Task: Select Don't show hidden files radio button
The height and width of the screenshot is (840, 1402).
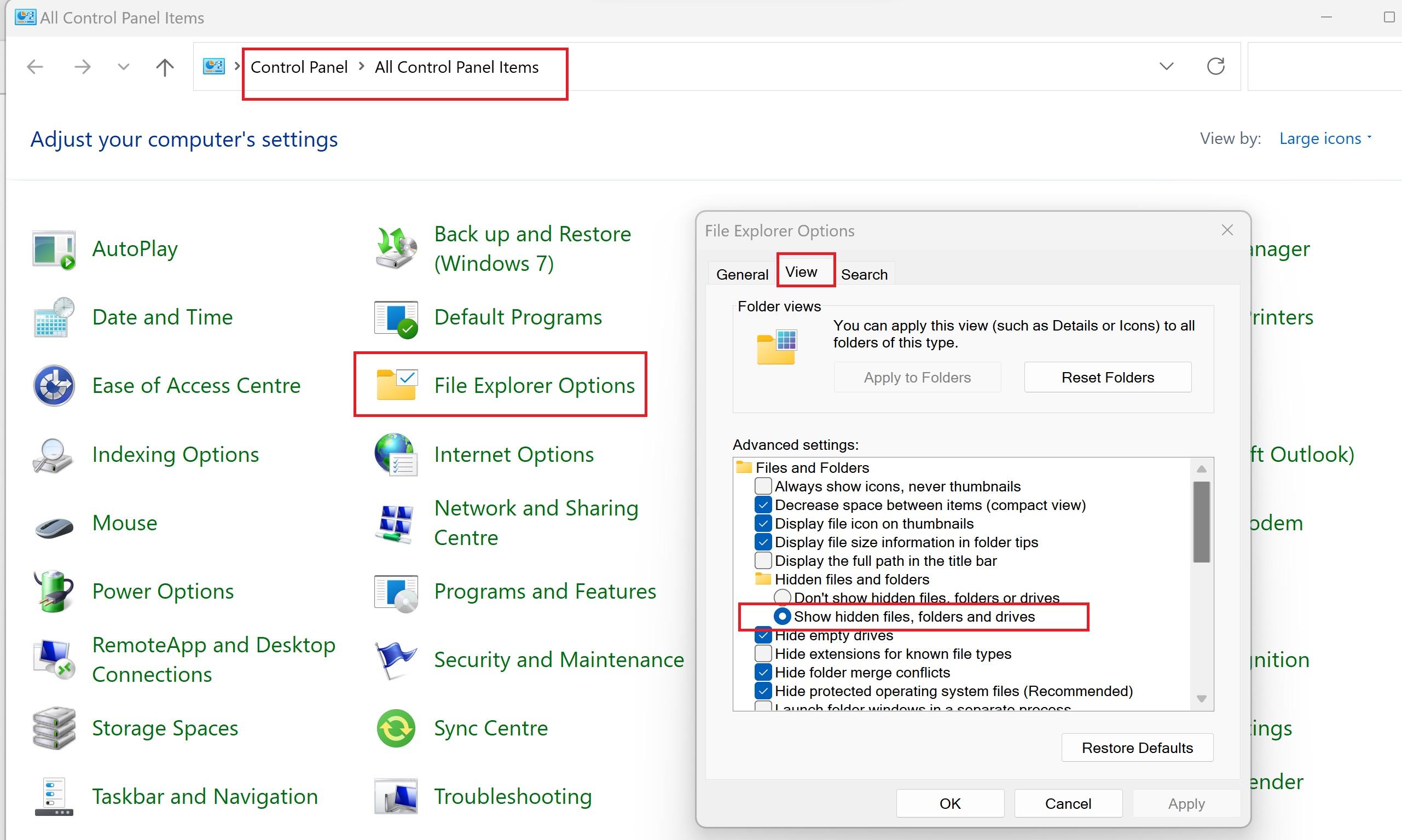Action: [782, 597]
